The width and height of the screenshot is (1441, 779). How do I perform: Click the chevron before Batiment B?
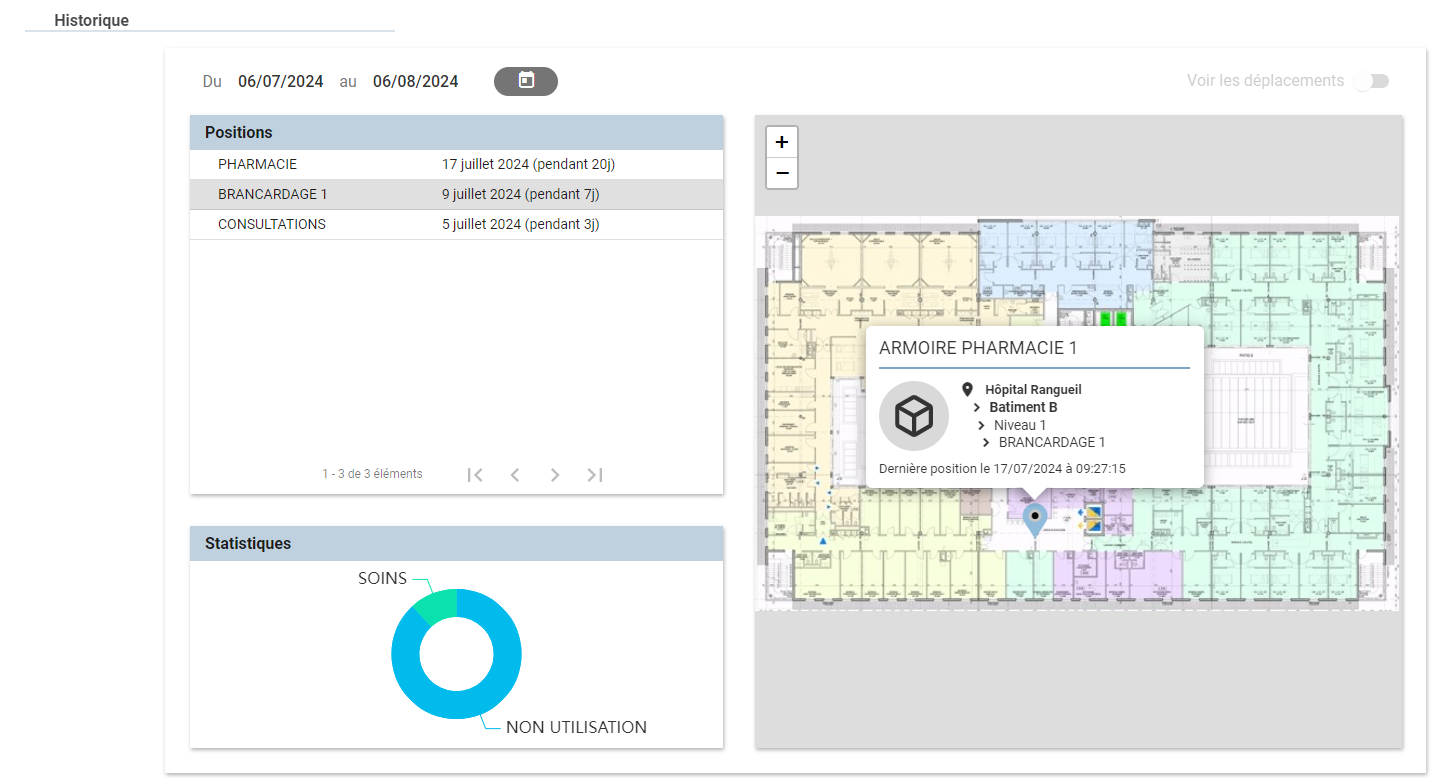tap(976, 408)
